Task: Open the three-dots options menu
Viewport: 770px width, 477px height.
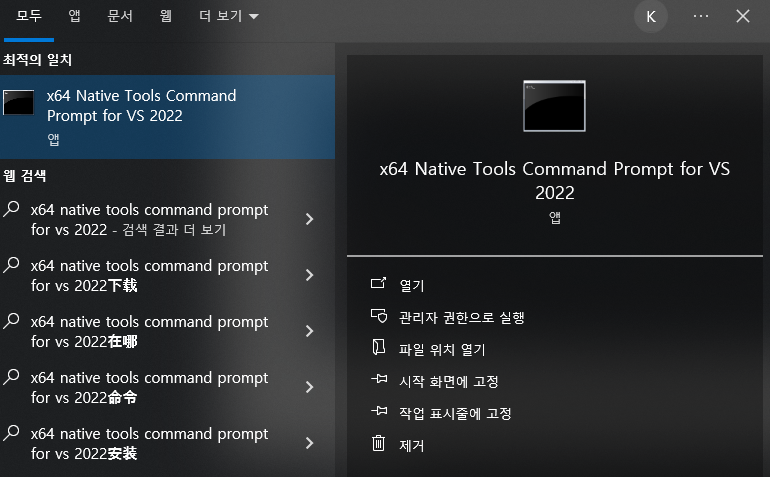Action: tap(701, 16)
